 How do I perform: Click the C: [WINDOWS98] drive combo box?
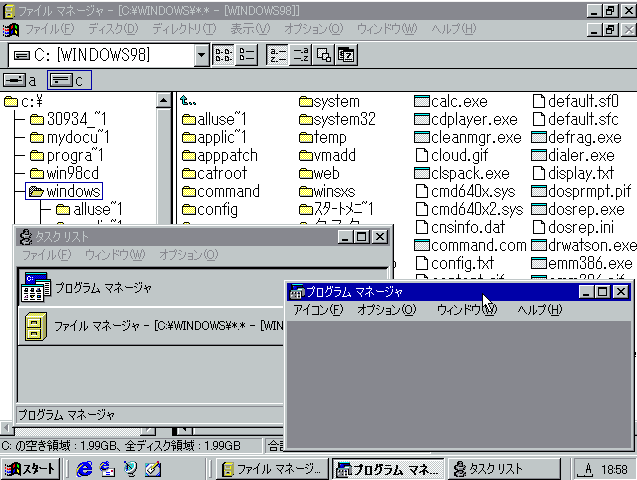pyautogui.click(x=108, y=55)
